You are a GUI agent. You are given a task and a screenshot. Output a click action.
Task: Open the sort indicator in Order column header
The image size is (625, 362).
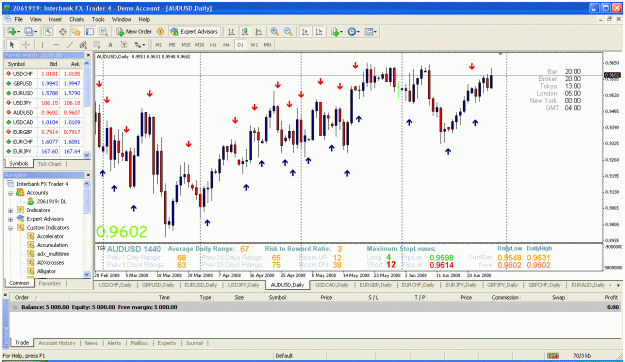[35, 297]
